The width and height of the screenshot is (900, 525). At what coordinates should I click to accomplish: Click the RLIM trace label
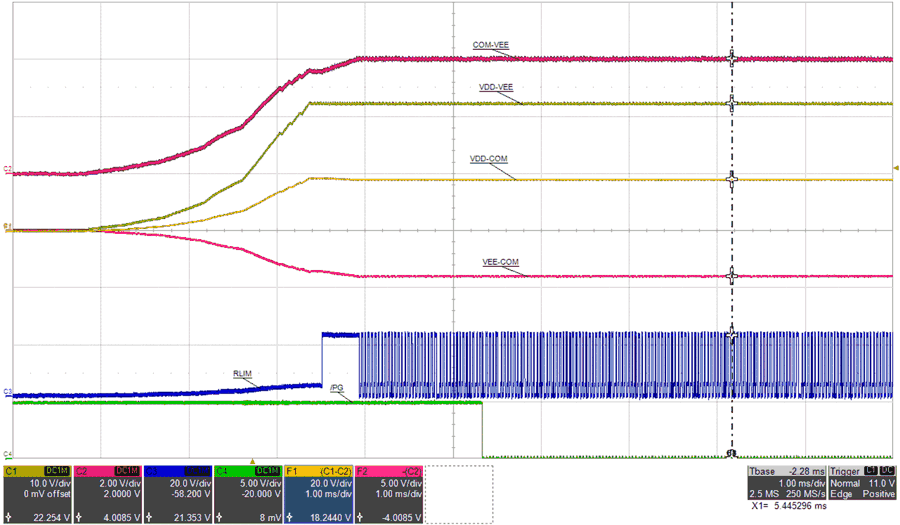[x=242, y=374]
